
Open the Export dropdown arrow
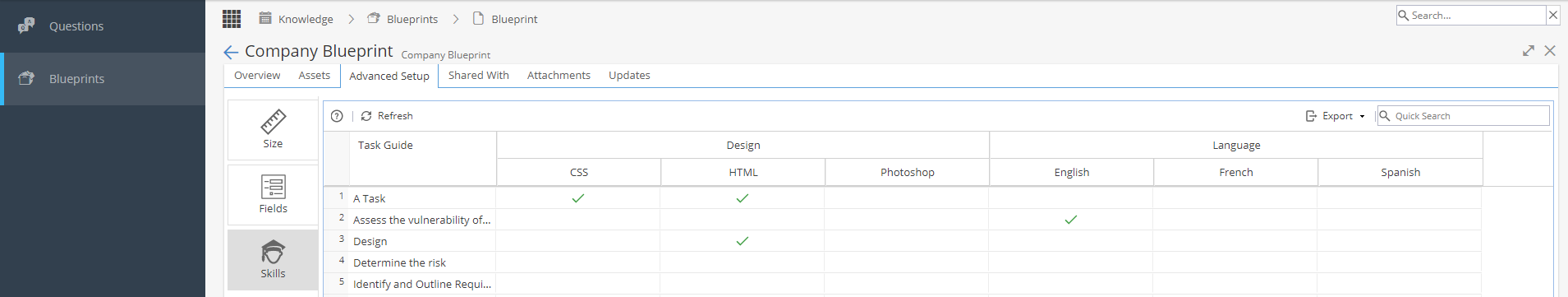pyautogui.click(x=1362, y=117)
